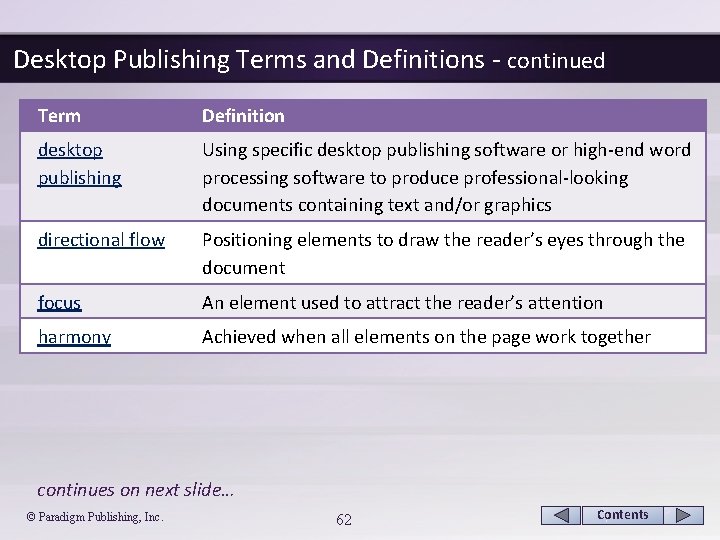Image resolution: width=720 pixels, height=540 pixels.
Task: Open the 'directional flow' link
Action: (x=101, y=240)
